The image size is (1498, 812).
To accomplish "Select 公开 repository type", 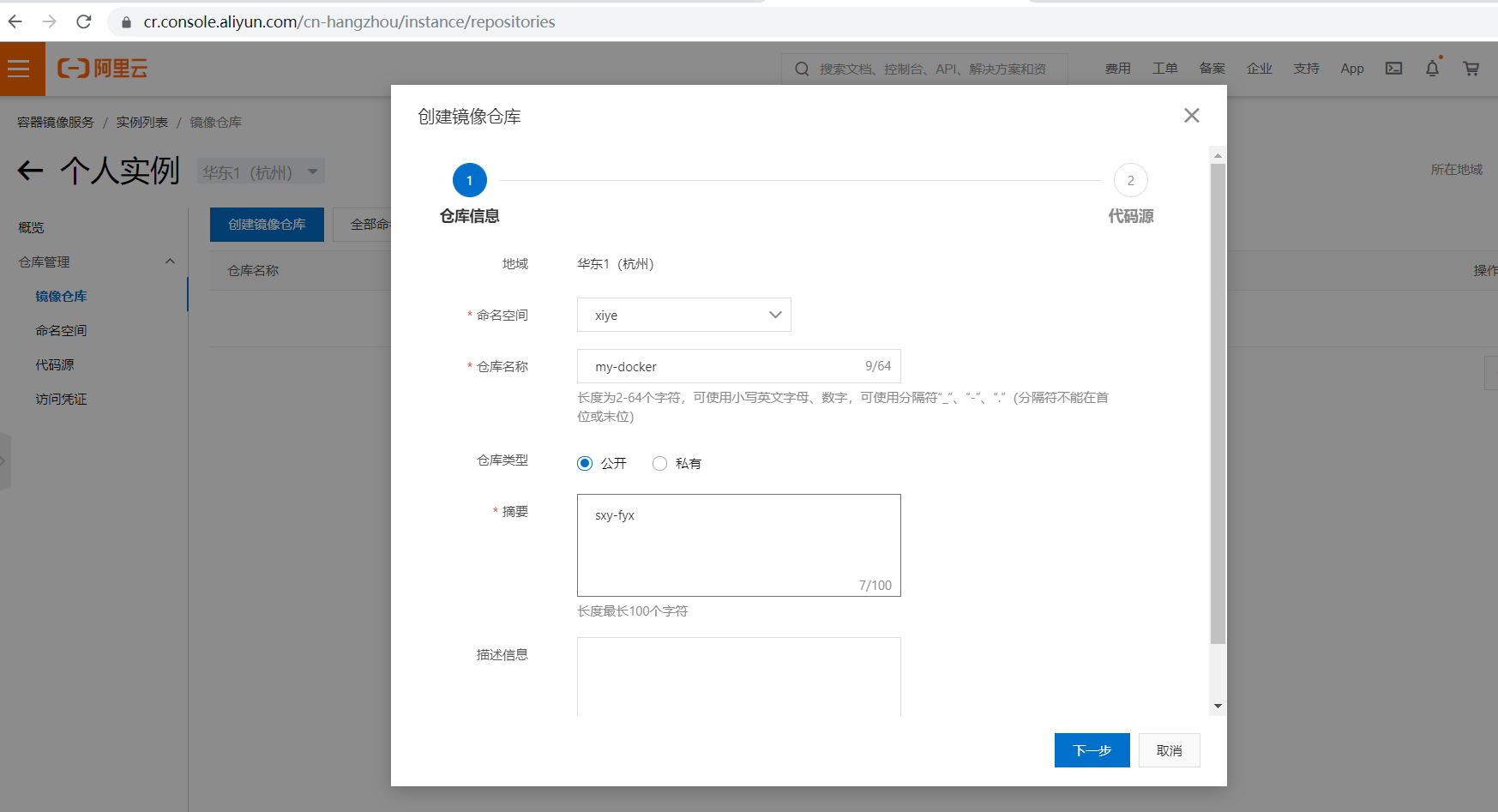I will pos(585,464).
